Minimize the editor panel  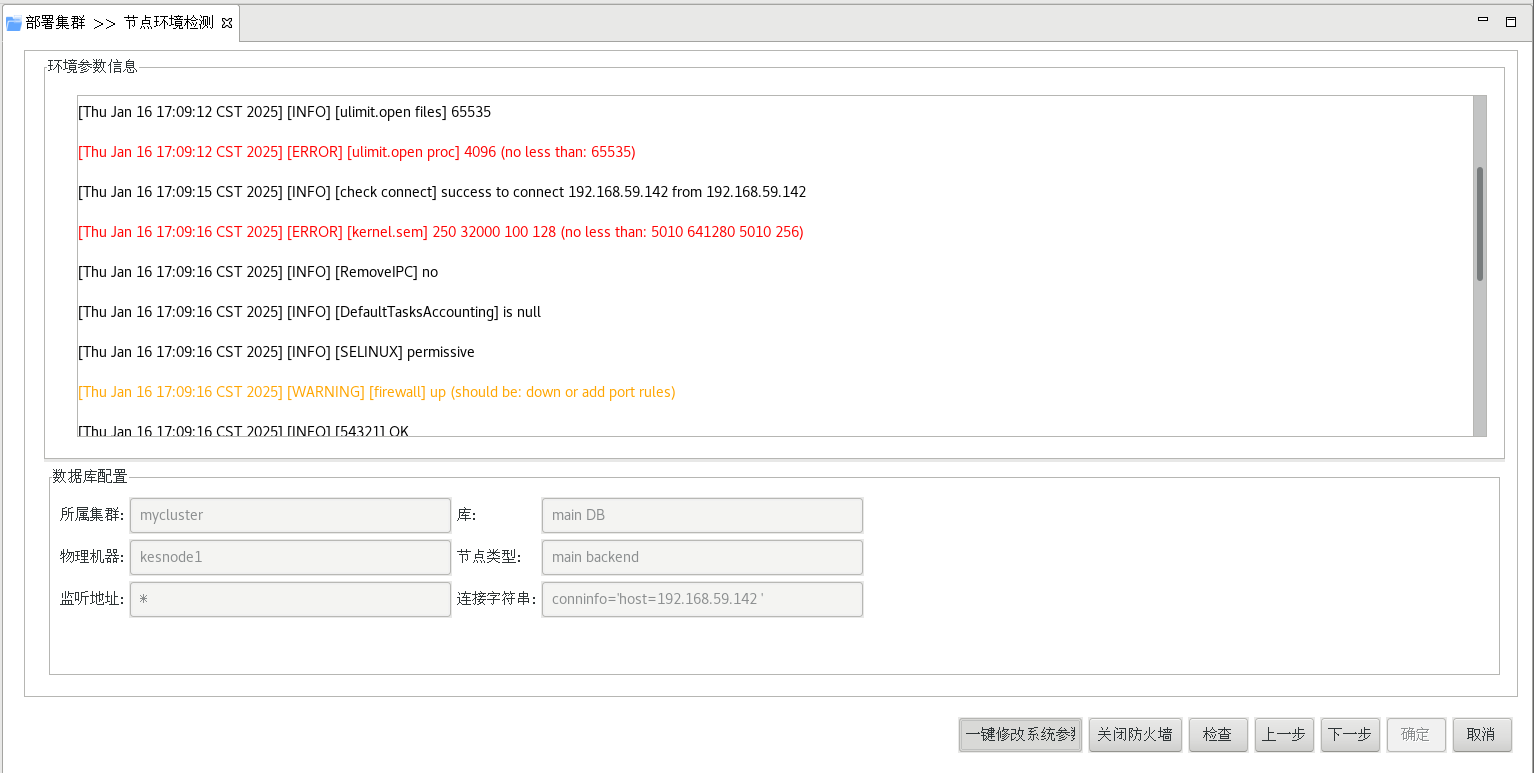(x=1486, y=20)
